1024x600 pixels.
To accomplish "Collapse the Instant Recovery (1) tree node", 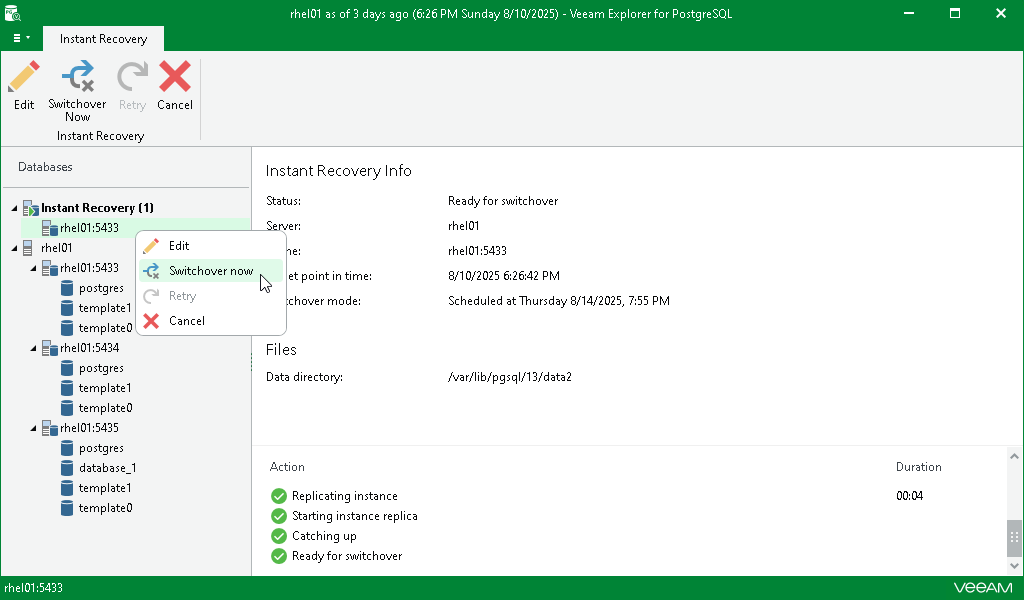I will 14,208.
